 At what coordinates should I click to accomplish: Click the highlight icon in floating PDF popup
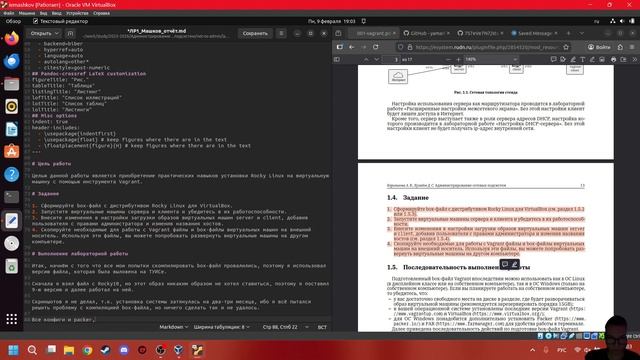[514, 264]
